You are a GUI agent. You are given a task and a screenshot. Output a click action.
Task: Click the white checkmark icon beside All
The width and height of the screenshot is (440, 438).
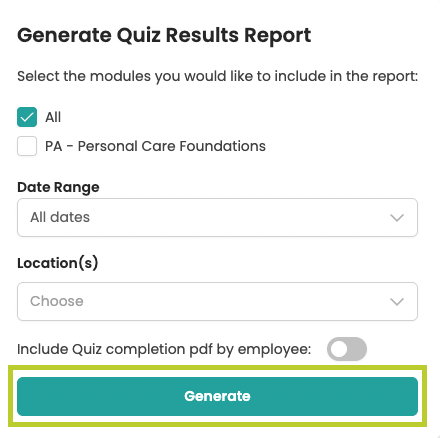pyautogui.click(x=27, y=117)
